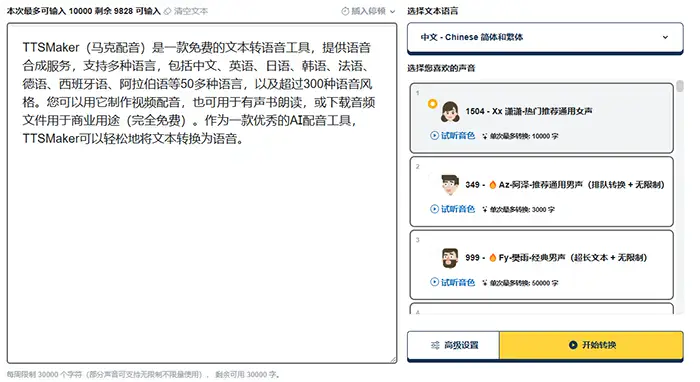Click inside the main text input area
This screenshot has height=382, width=700.
[x=202, y=193]
